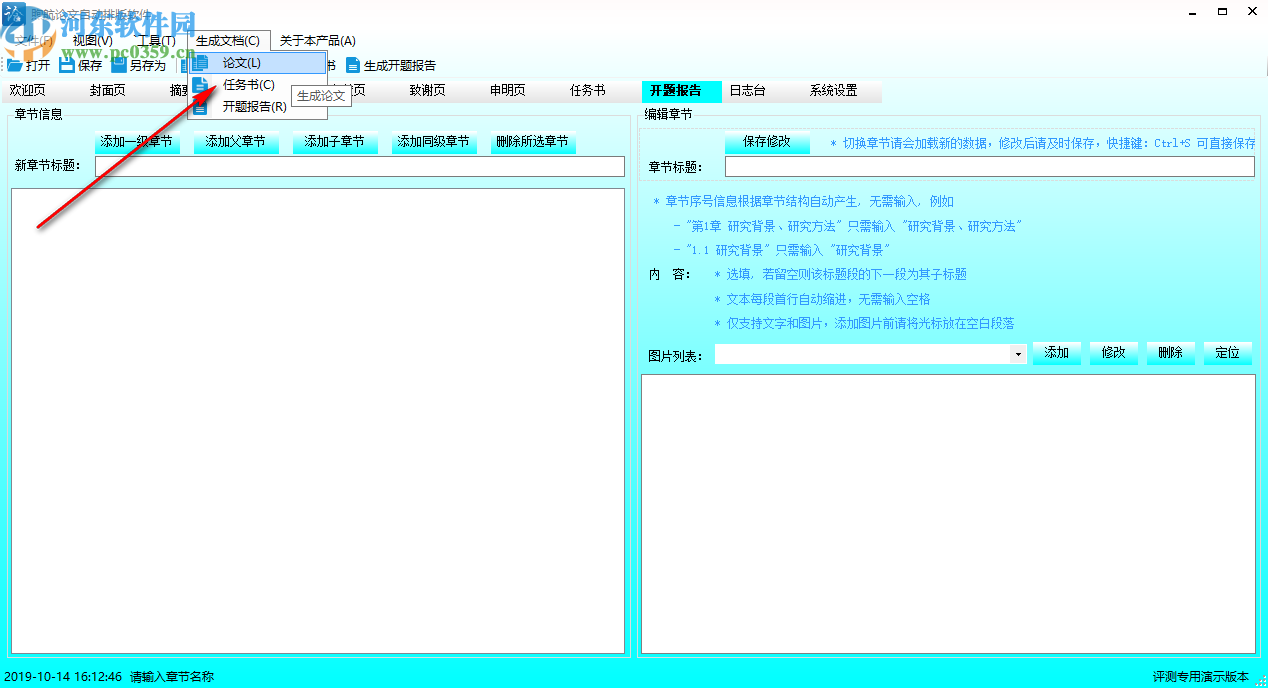
Task: Click the 添加 image button
Action: tap(1057, 353)
